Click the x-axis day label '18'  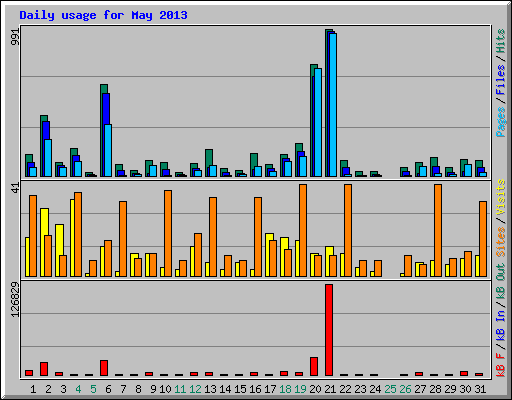click(285, 389)
